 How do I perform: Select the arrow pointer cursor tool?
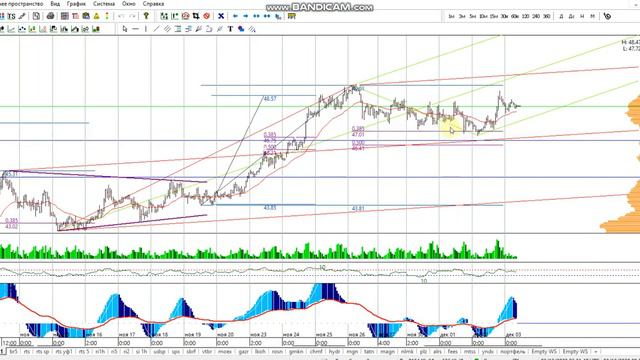pyautogui.click(x=125, y=29)
